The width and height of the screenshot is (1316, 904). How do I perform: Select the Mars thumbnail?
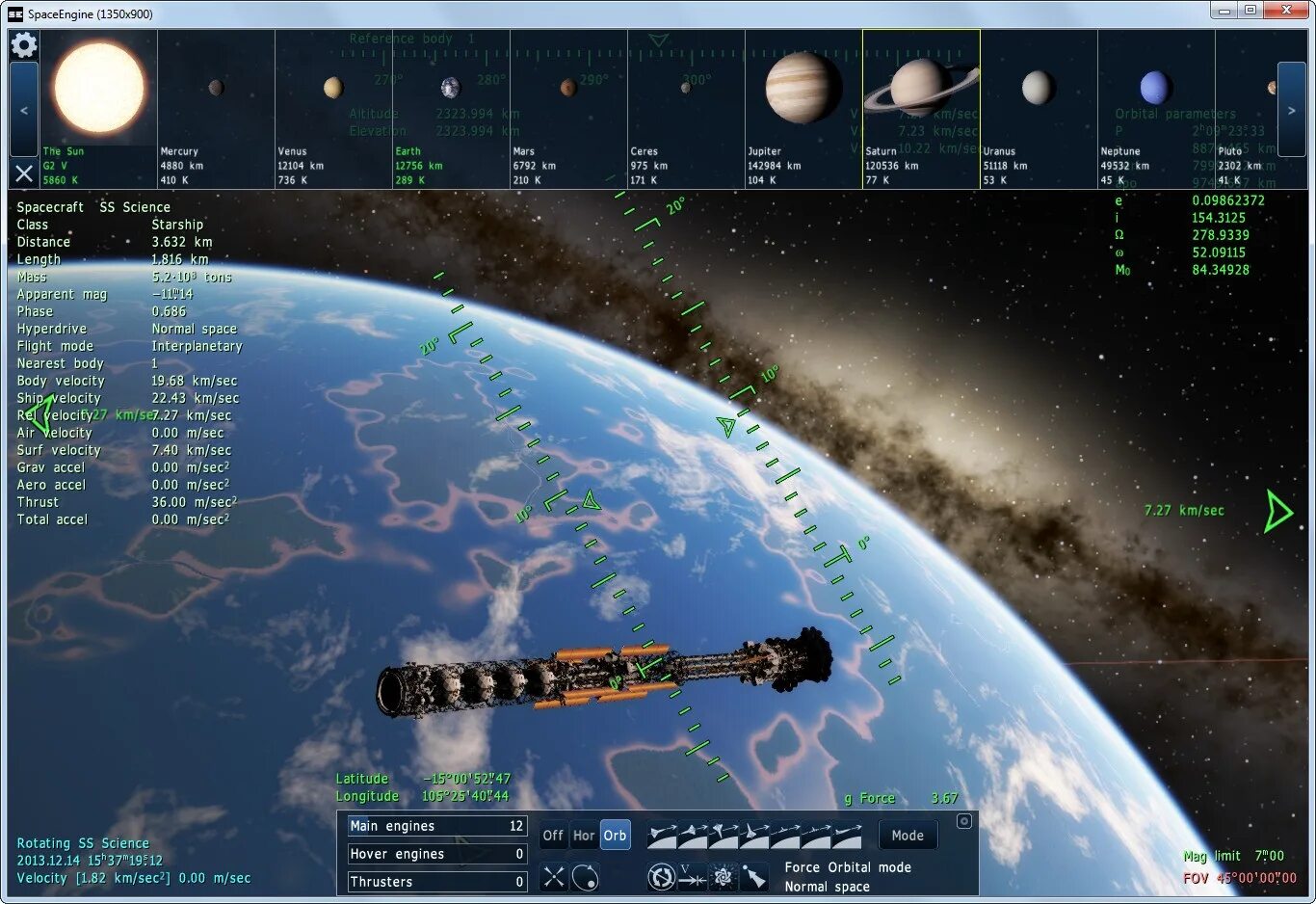pyautogui.click(x=569, y=109)
